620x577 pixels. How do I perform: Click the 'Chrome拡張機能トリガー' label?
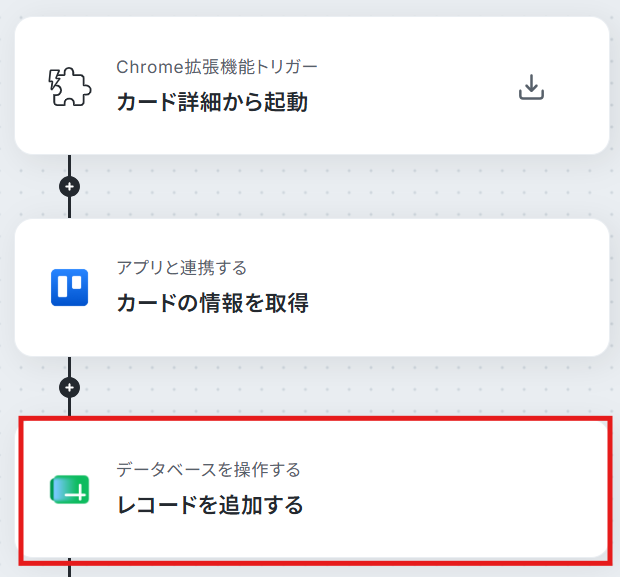pos(217,67)
